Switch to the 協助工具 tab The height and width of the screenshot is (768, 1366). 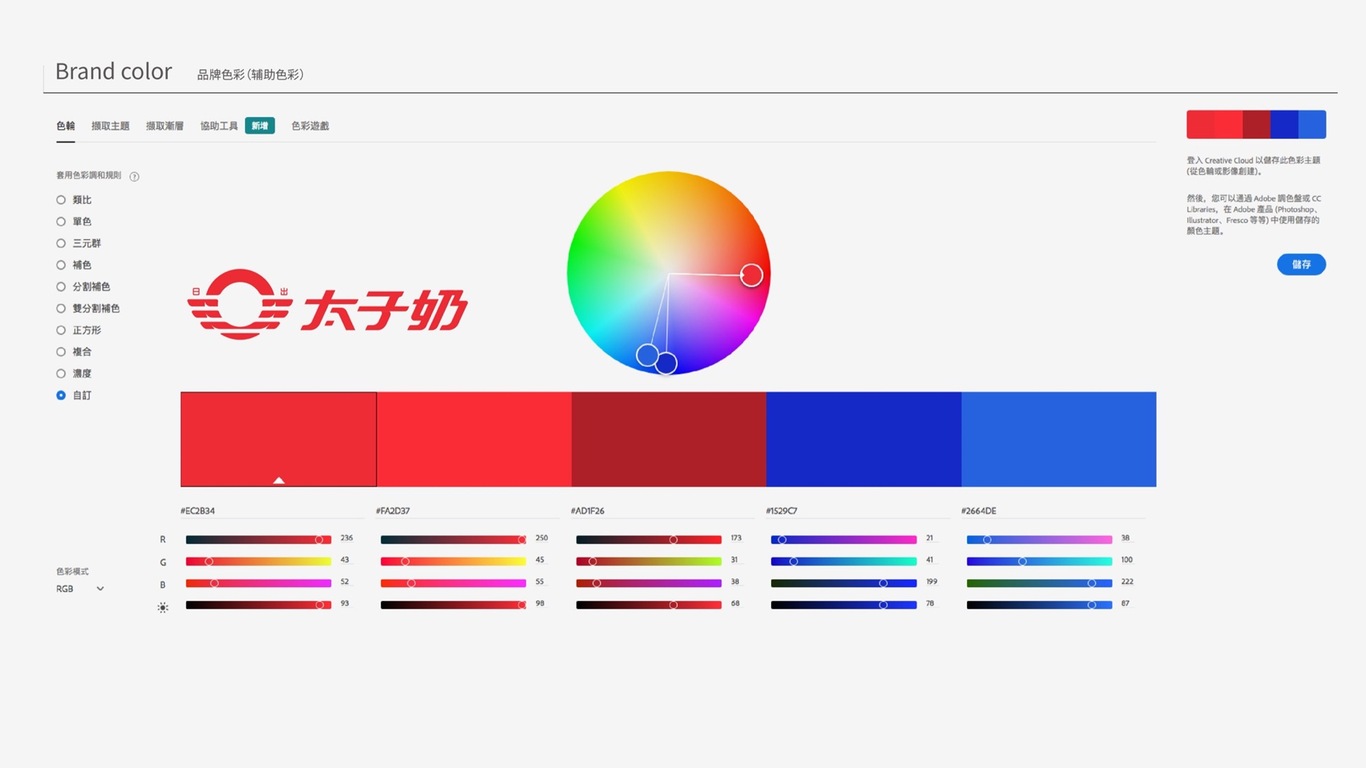219,126
